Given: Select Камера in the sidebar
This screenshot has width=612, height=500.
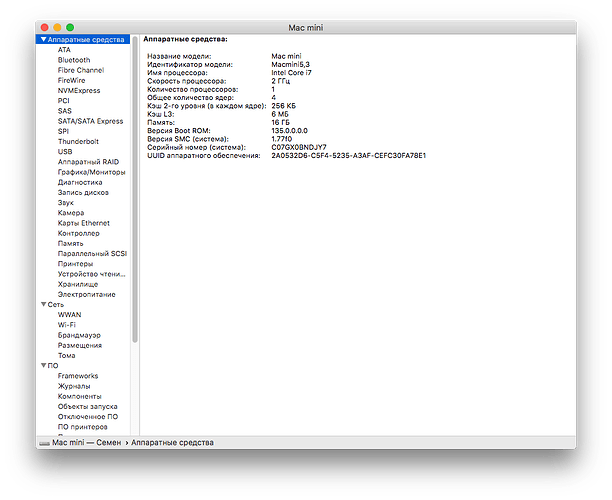Looking at the screenshot, I should coord(71,213).
